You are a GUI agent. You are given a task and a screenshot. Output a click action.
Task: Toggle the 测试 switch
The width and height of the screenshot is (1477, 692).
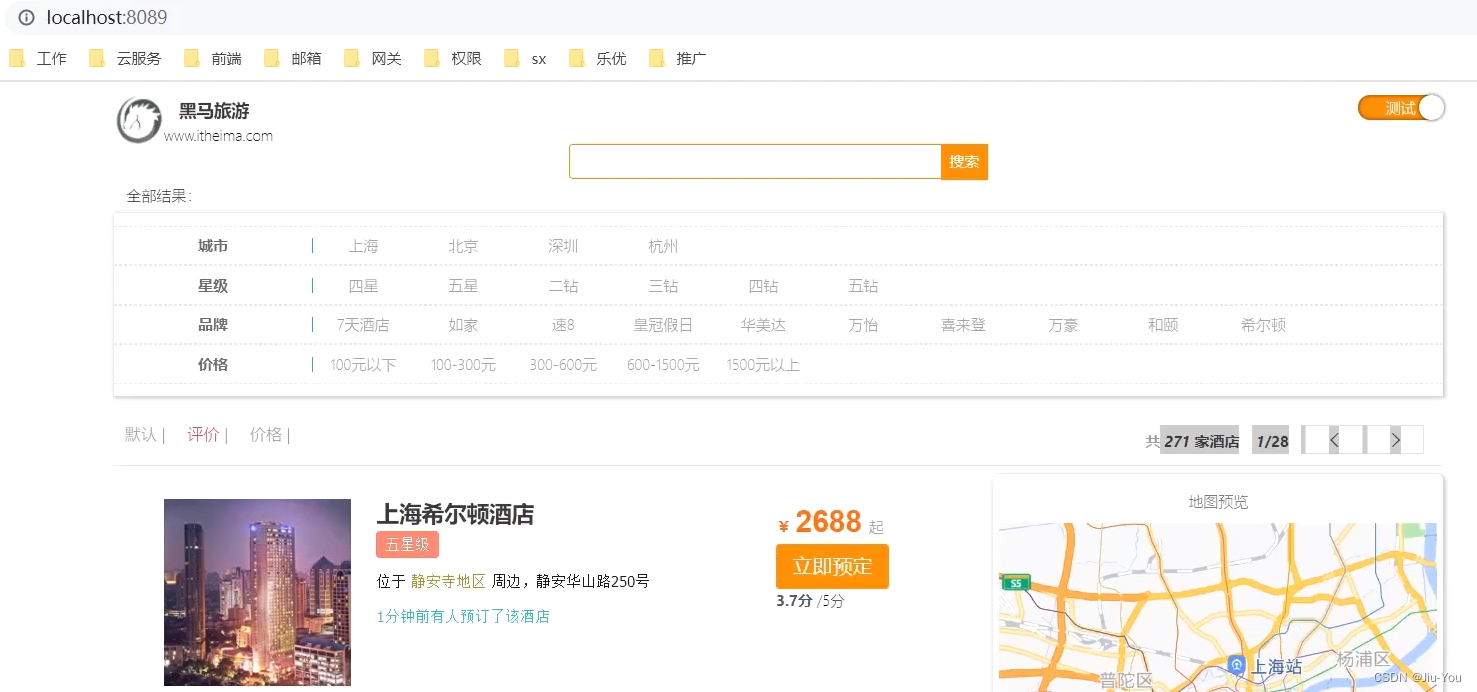pos(1401,108)
